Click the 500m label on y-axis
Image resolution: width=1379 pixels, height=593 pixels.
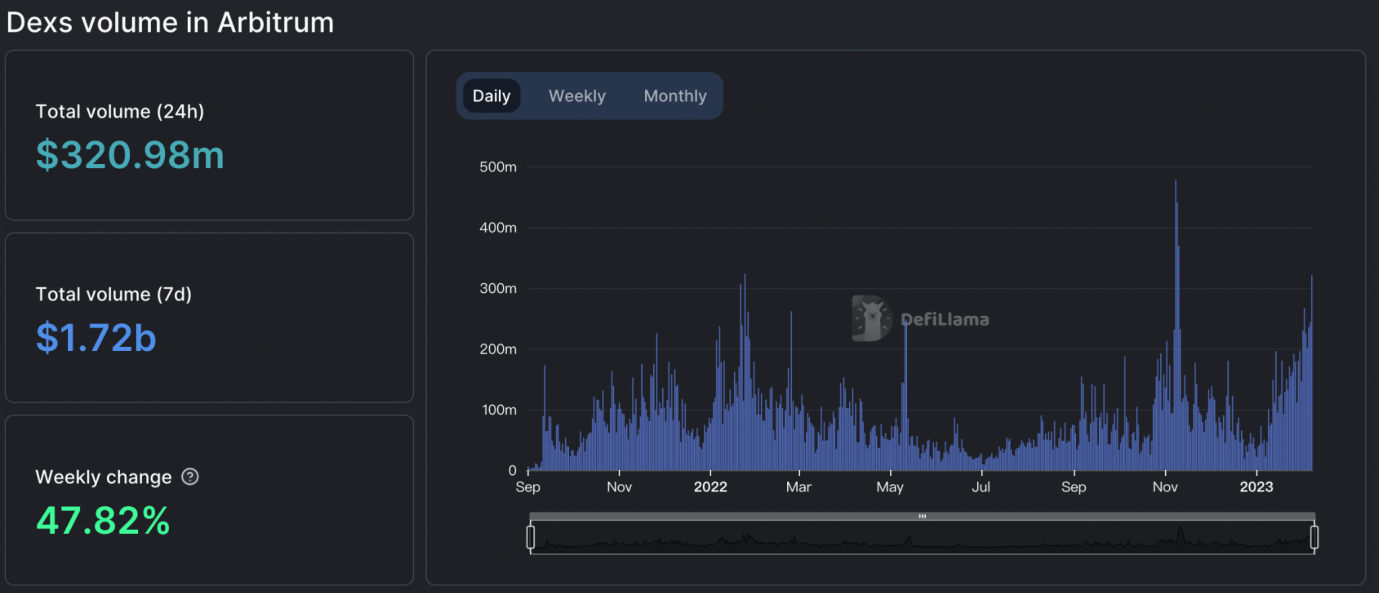pyautogui.click(x=497, y=167)
